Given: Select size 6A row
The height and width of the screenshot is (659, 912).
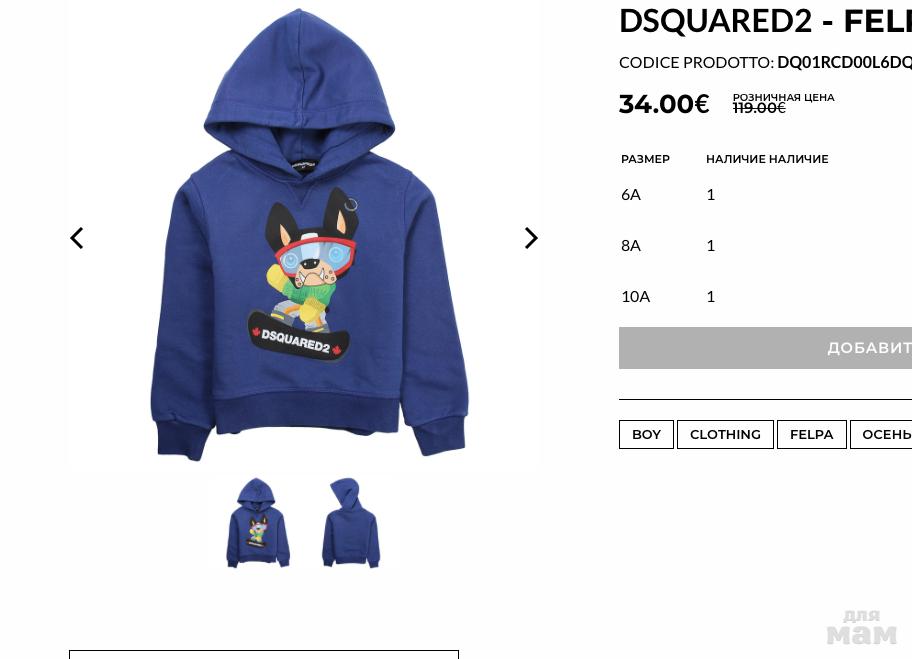Looking at the screenshot, I should pyautogui.click(x=765, y=195).
